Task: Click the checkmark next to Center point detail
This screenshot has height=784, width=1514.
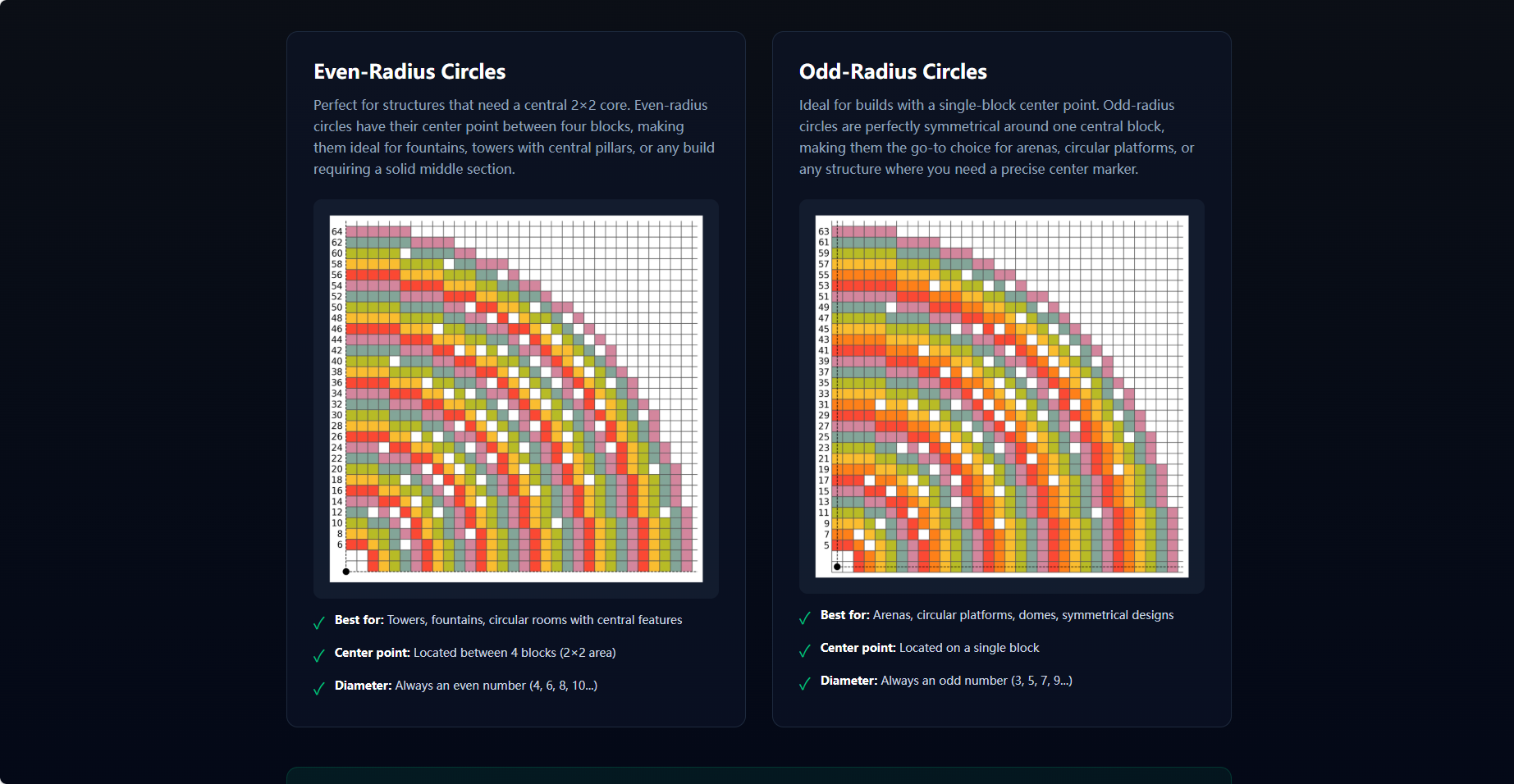Action: 318,656
